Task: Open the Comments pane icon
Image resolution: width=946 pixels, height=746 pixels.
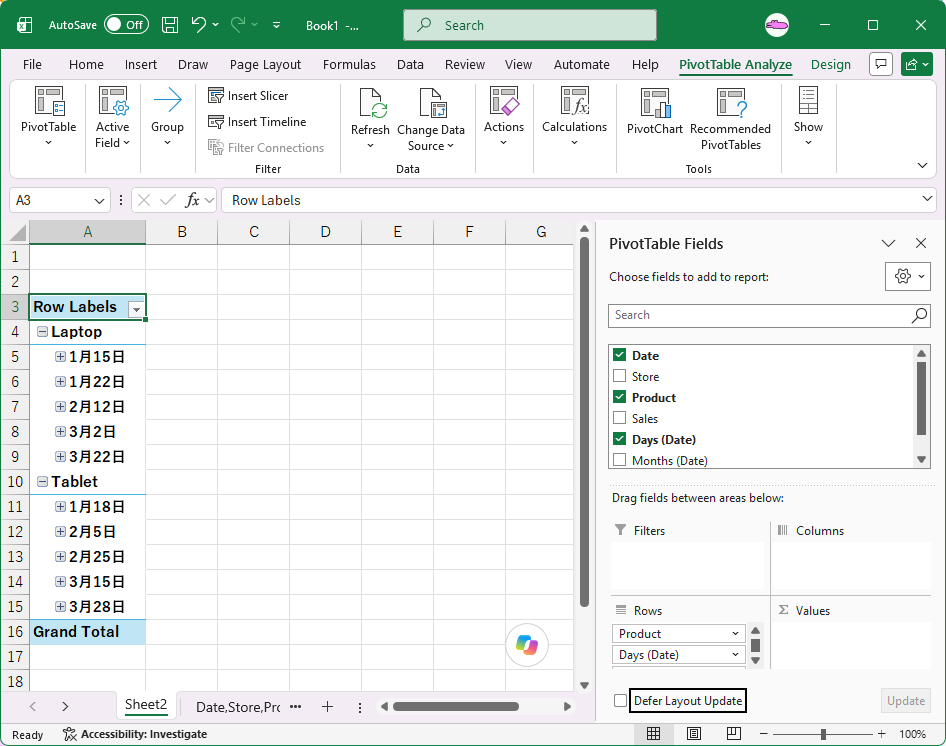Action: [x=881, y=64]
